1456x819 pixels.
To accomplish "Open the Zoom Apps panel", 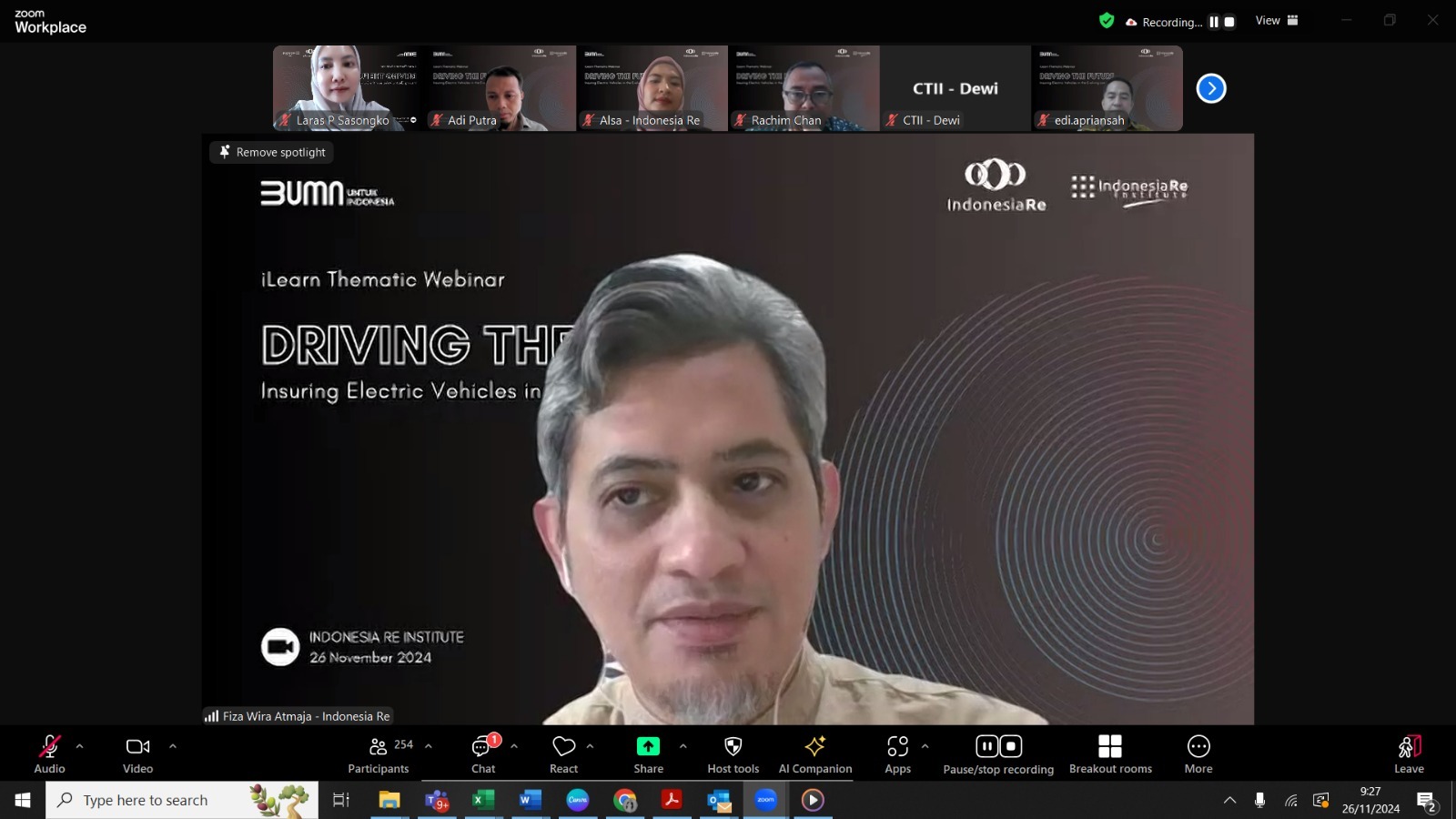I will pos(897,754).
